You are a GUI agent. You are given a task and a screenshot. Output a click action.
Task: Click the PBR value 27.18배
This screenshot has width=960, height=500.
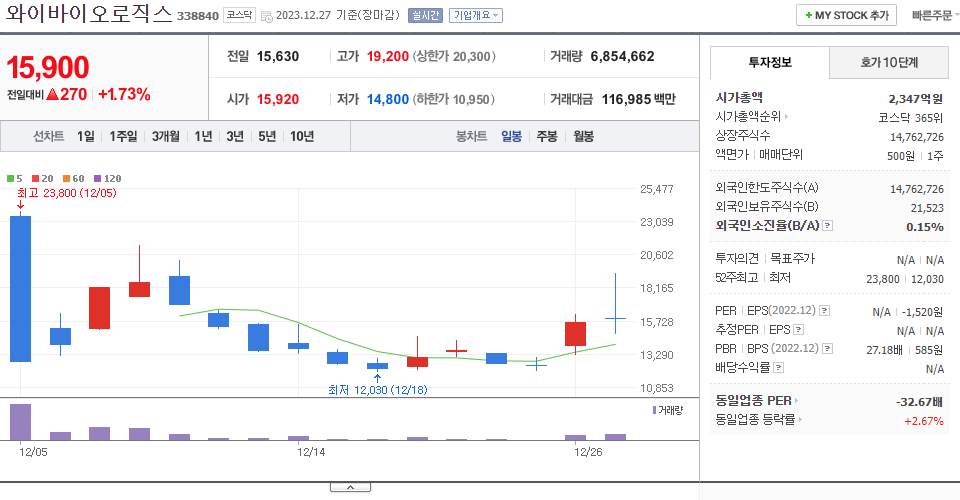click(884, 349)
